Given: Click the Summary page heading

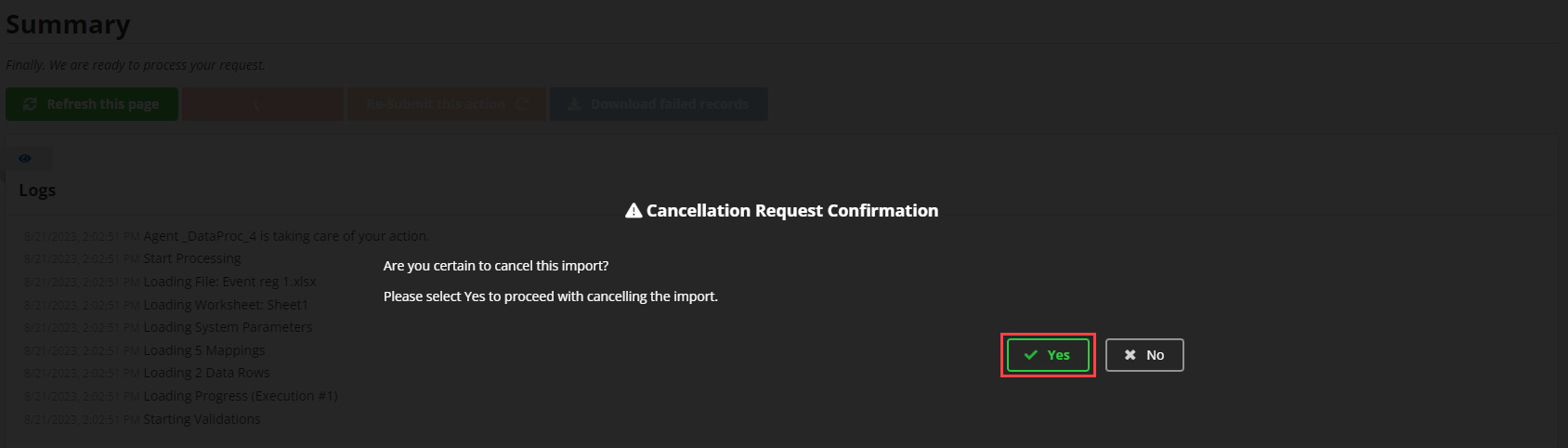Looking at the screenshot, I should click(x=68, y=25).
